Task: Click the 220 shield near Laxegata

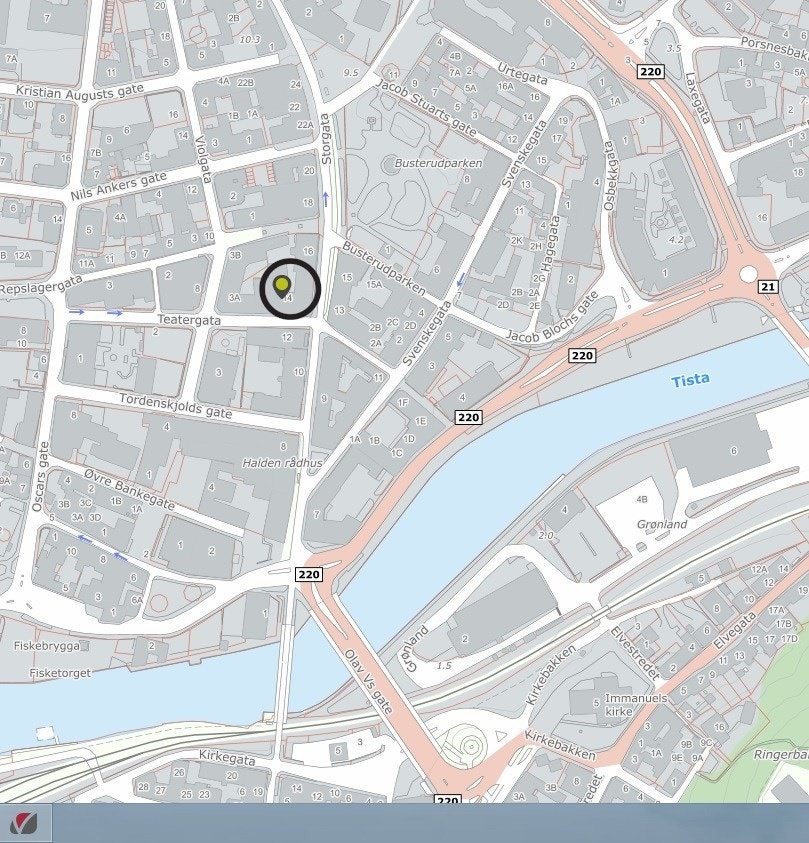Action: (650, 72)
